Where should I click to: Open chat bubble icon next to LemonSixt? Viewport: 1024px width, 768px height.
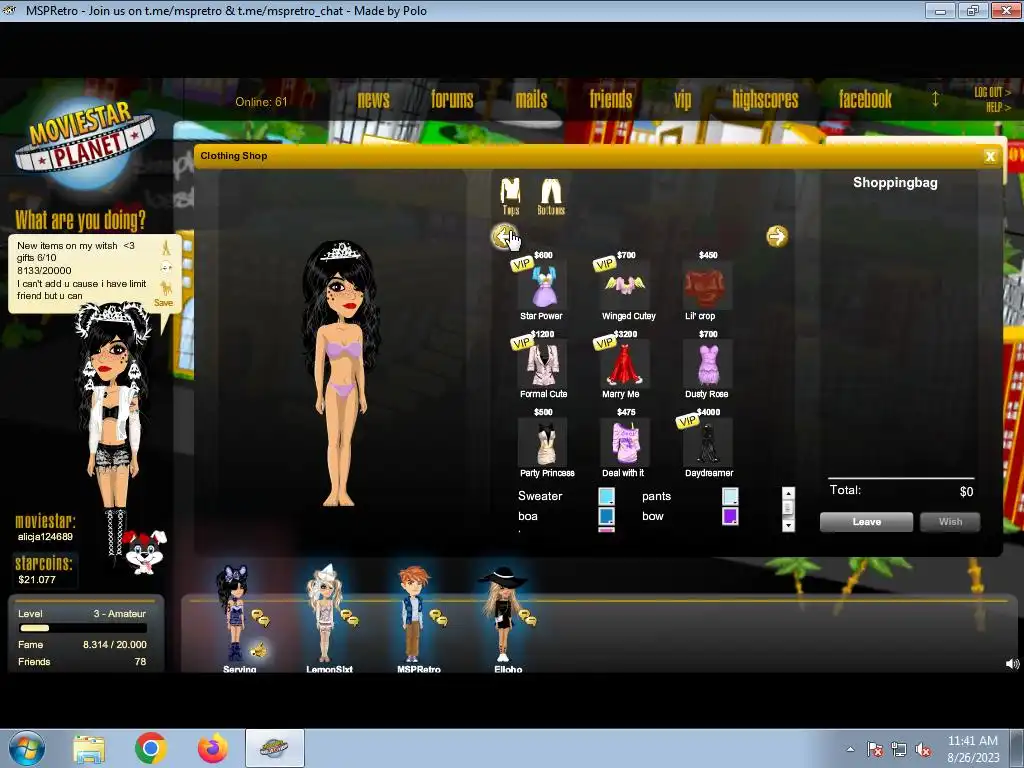(349, 618)
